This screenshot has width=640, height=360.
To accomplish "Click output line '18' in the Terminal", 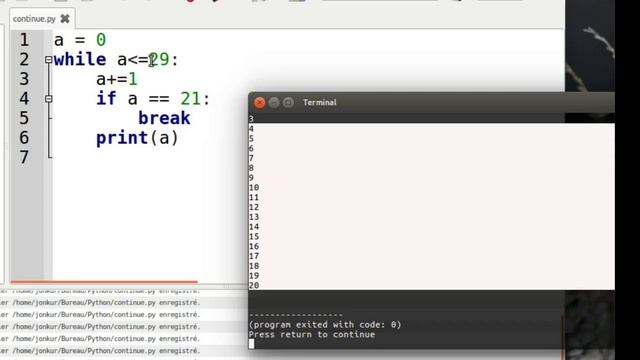I will tap(254, 266).
